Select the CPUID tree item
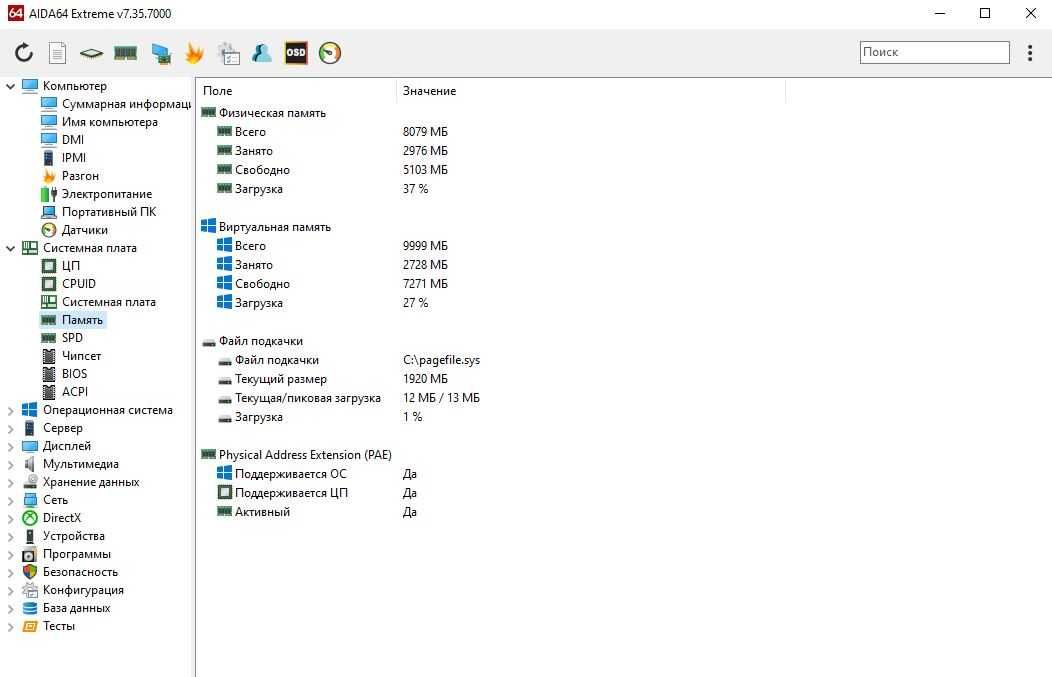The image size is (1052, 677). (78, 283)
